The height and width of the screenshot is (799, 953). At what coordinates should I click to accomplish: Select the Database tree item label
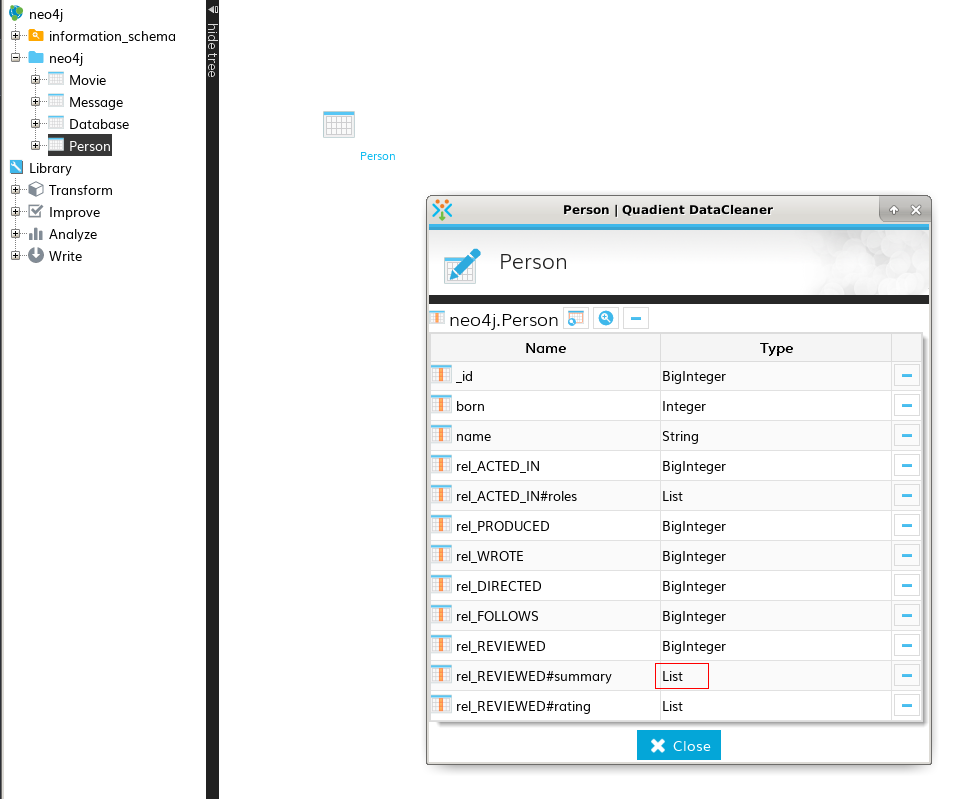pyautogui.click(x=99, y=124)
